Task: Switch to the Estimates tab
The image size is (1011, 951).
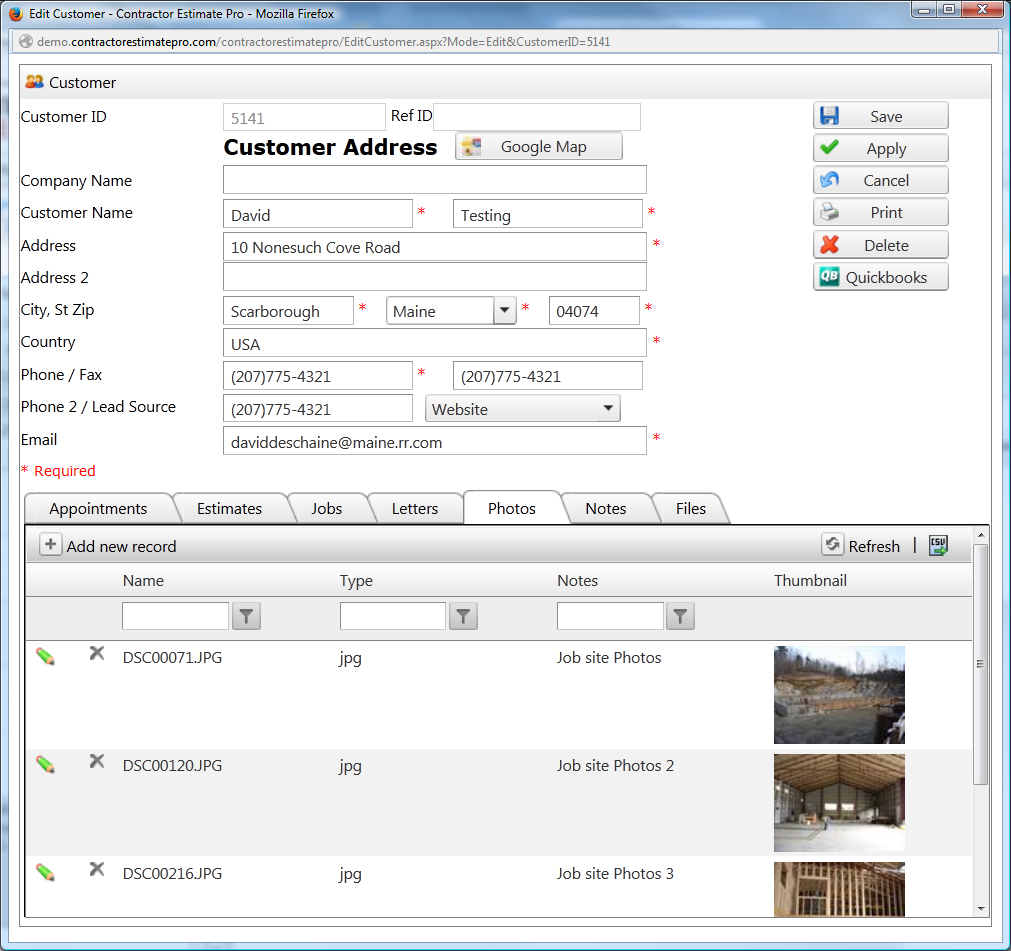Action: pos(232,508)
